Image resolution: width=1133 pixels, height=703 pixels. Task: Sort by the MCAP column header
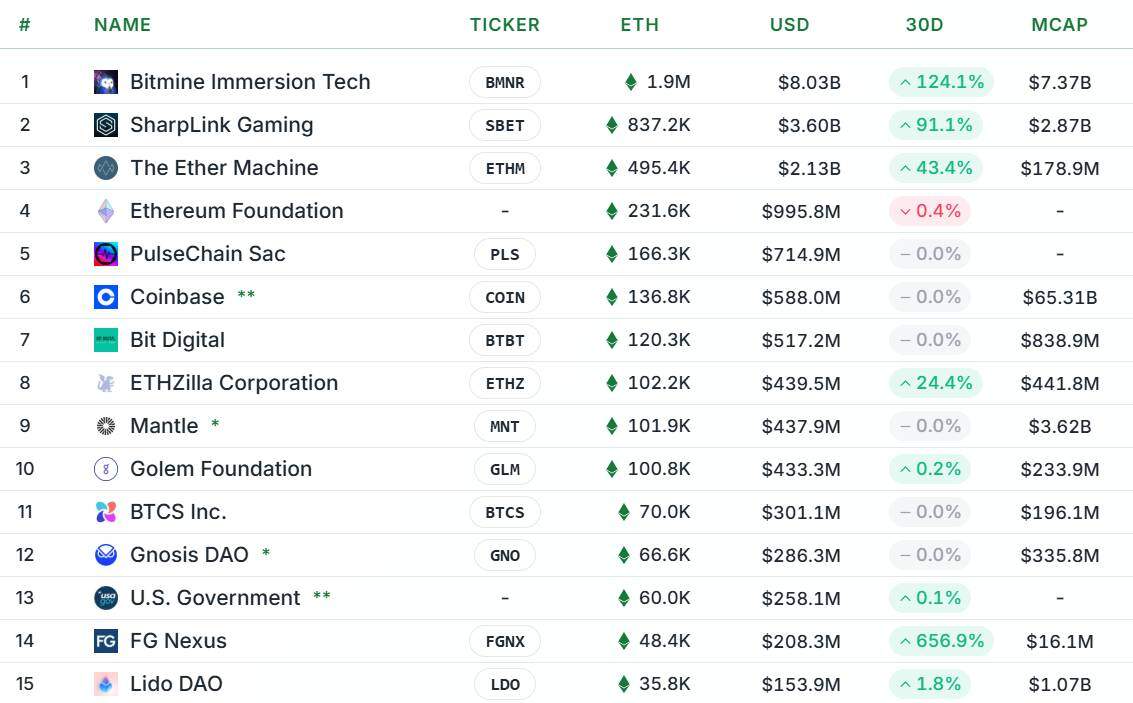pyautogui.click(x=1059, y=25)
